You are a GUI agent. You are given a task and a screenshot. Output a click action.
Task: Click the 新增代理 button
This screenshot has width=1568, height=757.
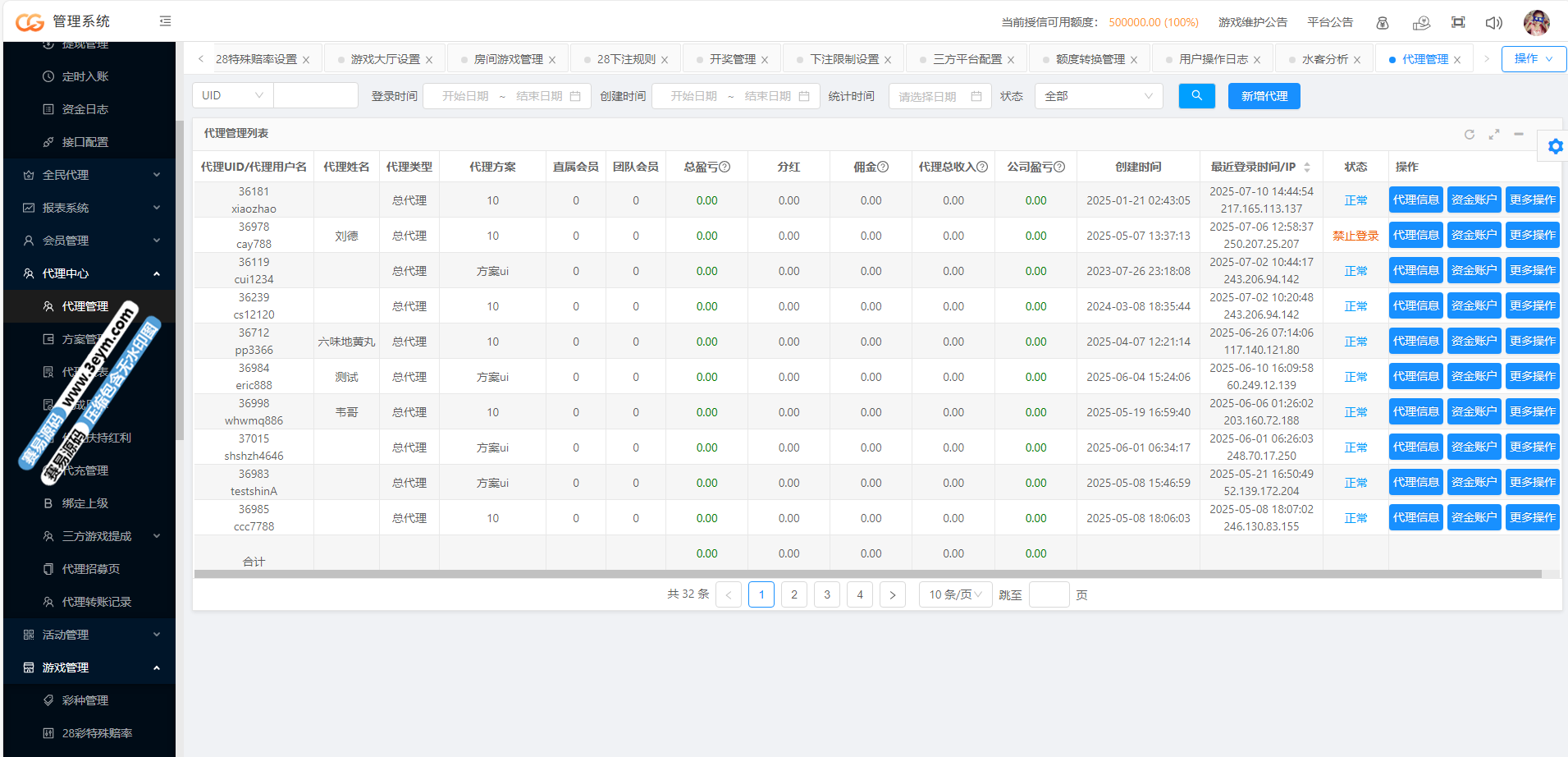(1264, 96)
